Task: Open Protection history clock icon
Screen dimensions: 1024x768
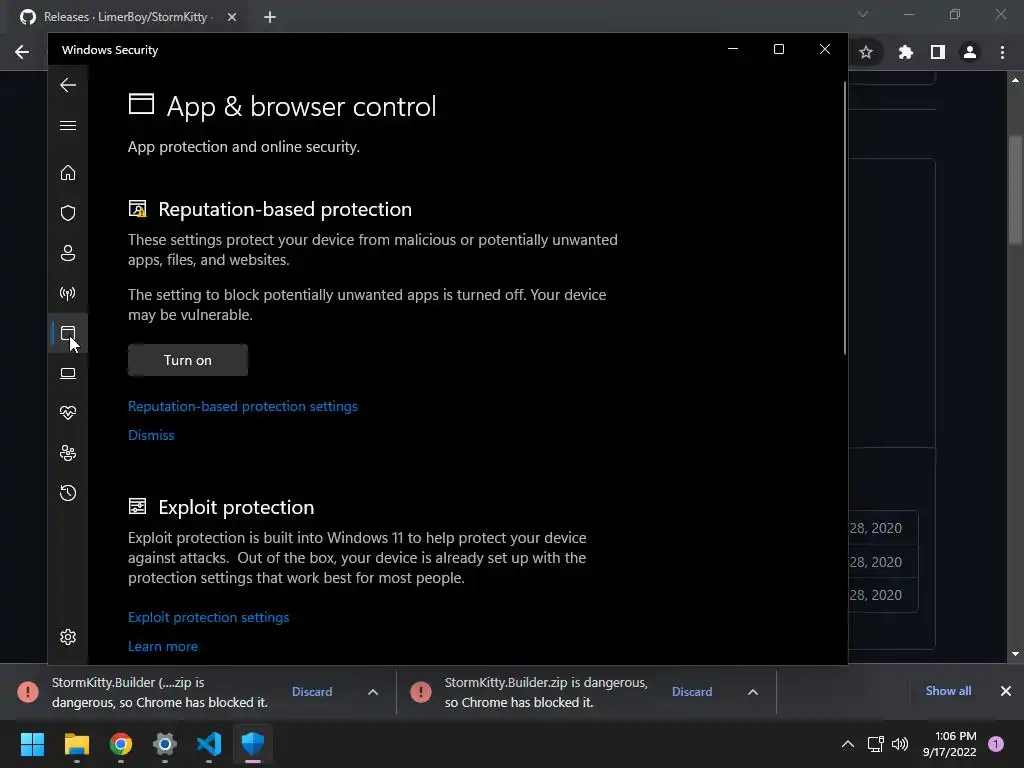Action: pos(68,492)
